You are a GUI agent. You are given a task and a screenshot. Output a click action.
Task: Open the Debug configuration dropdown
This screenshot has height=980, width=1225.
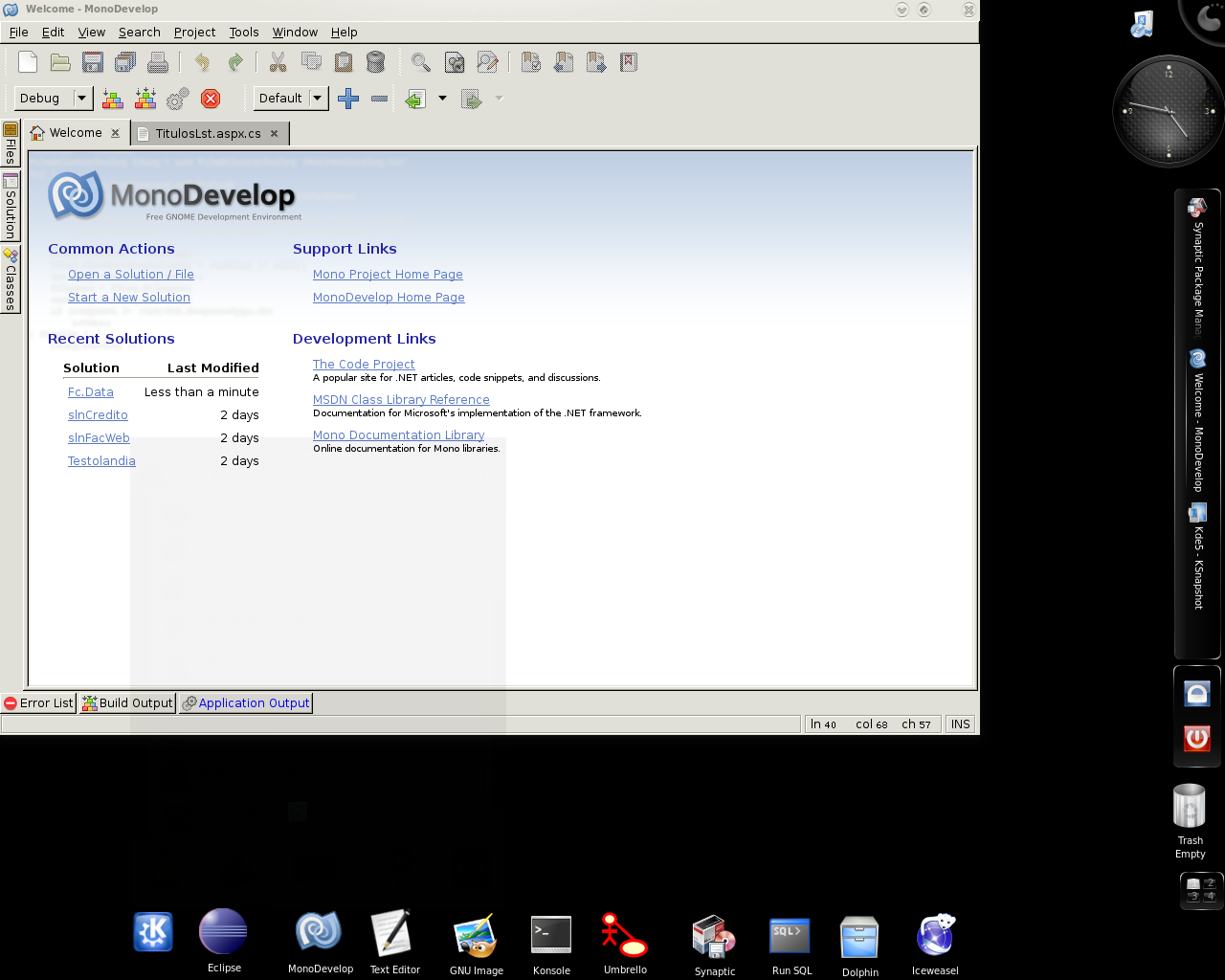pos(54,99)
